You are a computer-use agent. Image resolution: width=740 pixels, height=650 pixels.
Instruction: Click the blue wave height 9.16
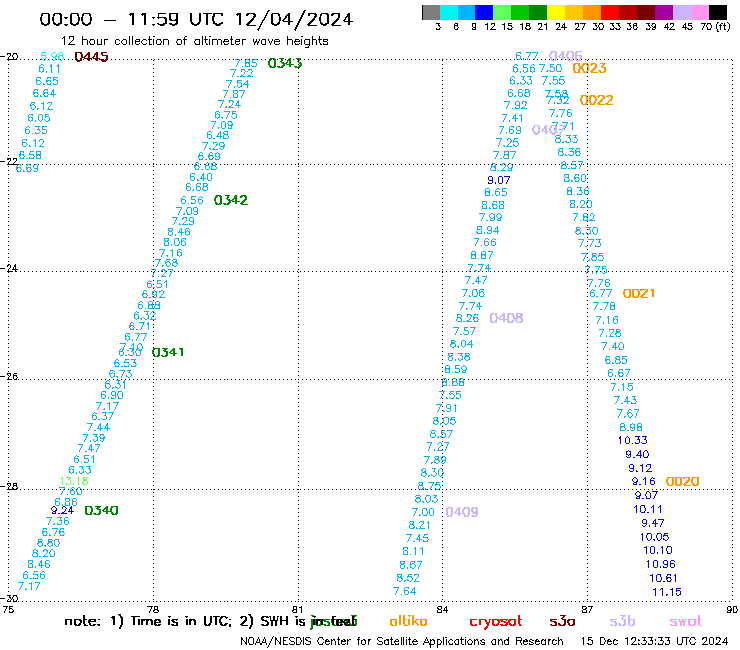pyautogui.click(x=644, y=481)
